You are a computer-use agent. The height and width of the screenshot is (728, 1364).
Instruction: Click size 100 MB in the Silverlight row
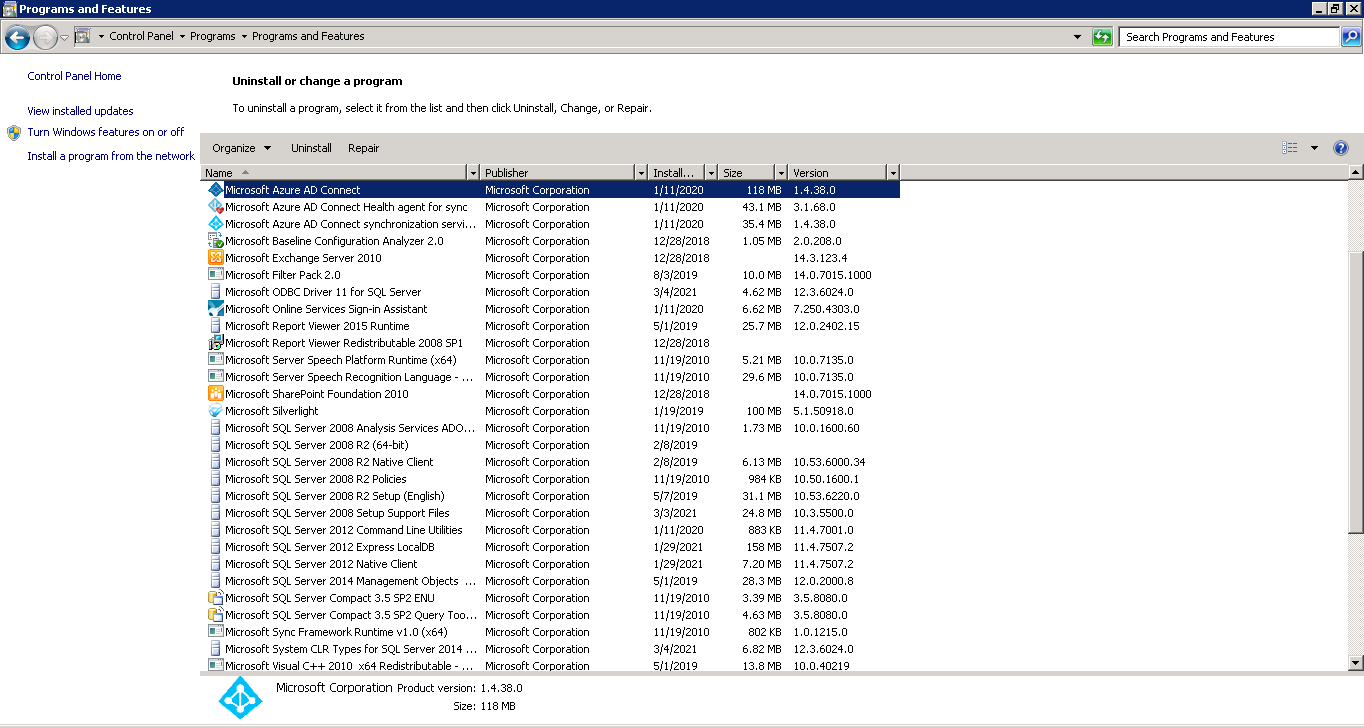tap(764, 411)
